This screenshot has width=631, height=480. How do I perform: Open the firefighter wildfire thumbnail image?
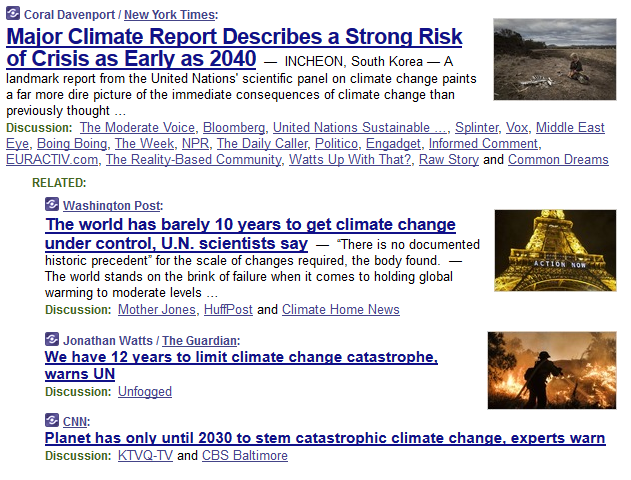click(x=552, y=370)
